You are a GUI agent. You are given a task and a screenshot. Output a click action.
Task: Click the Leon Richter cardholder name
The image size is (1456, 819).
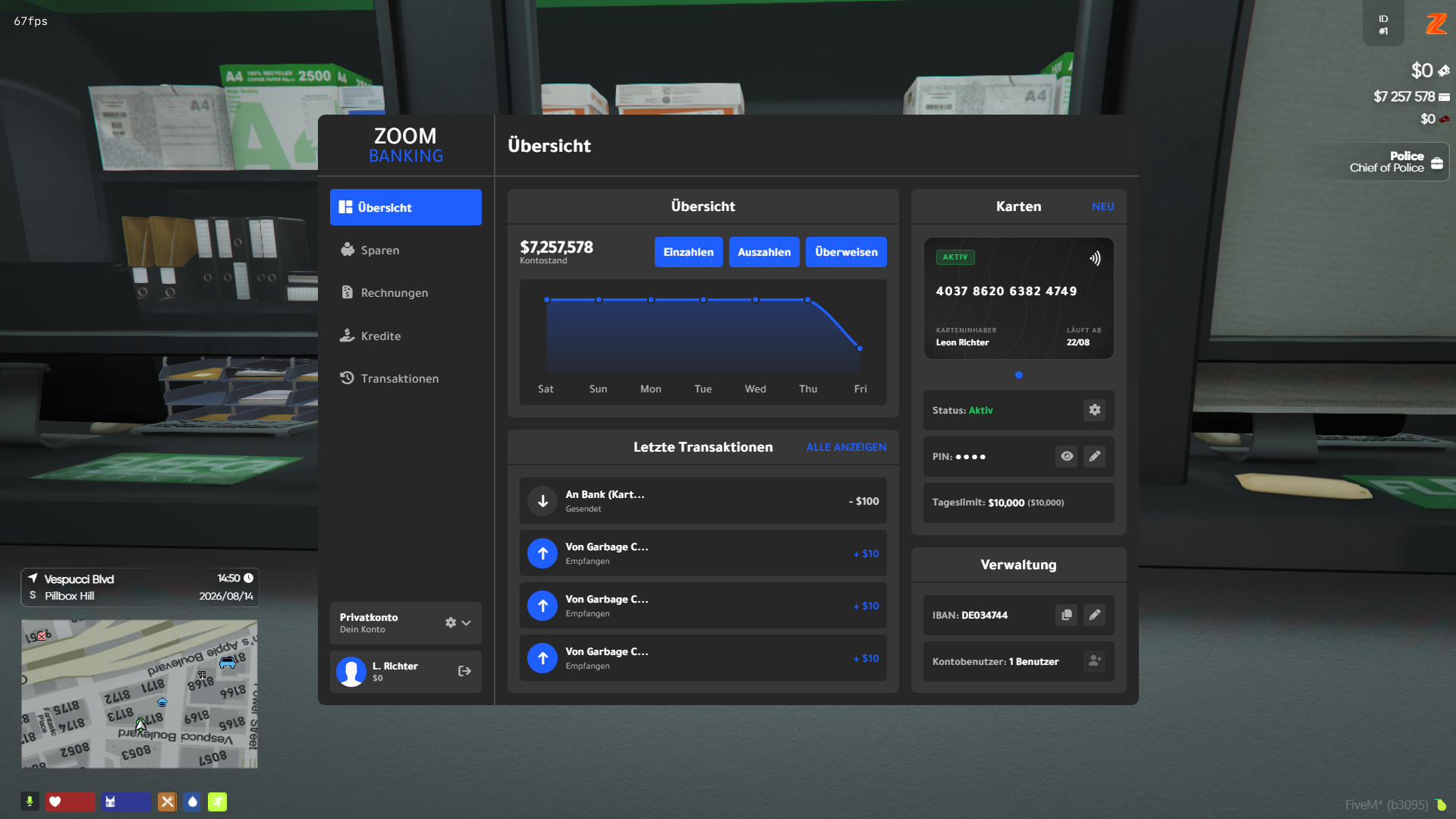(x=962, y=342)
